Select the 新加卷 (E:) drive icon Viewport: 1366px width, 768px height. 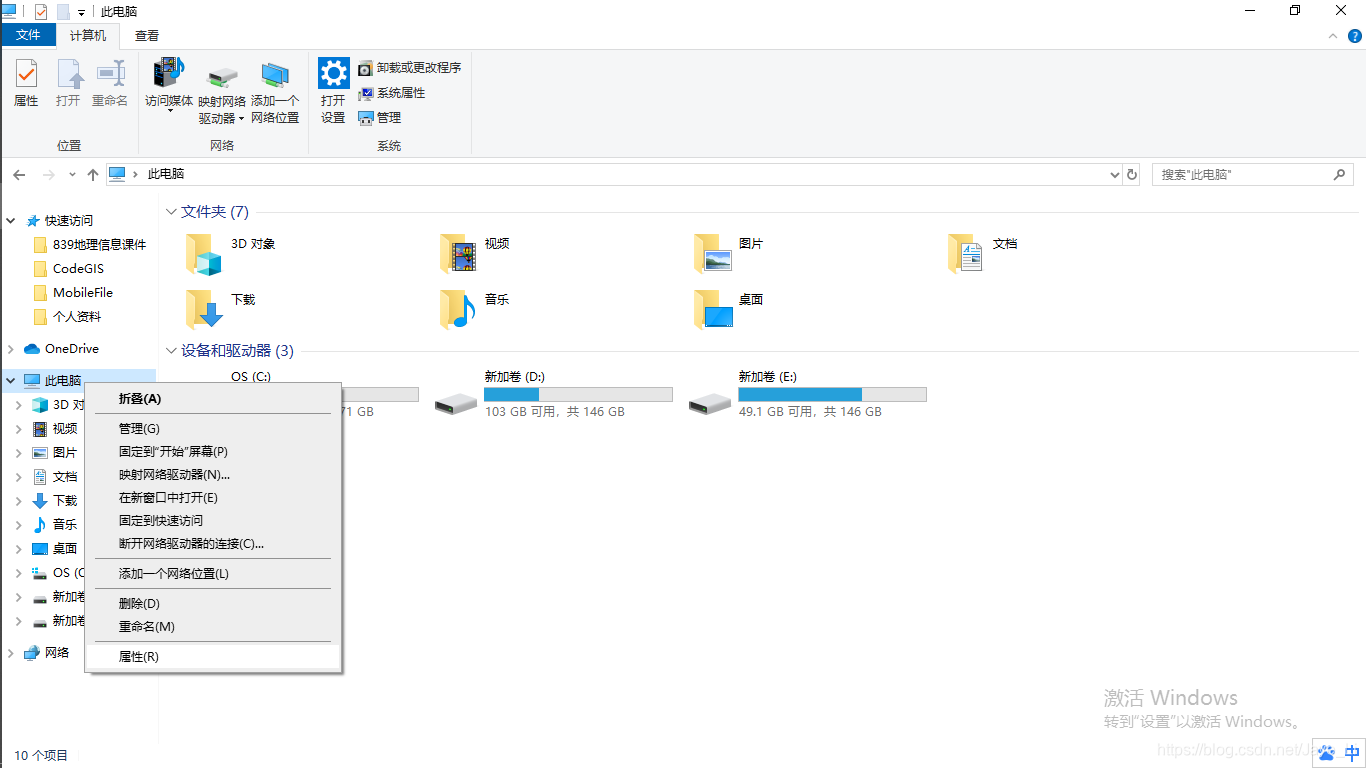pos(711,403)
